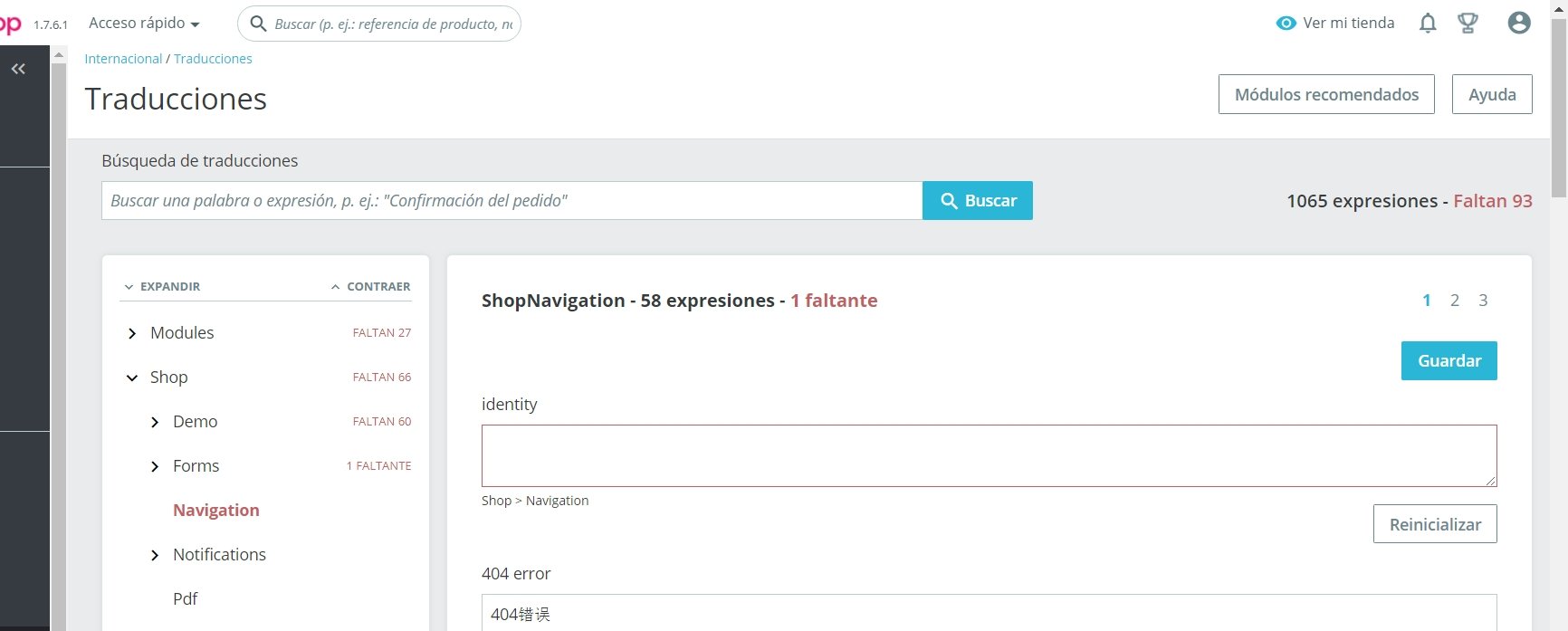The image size is (1568, 631).
Task: Collapse the Shop tree node
Action: (x=132, y=378)
